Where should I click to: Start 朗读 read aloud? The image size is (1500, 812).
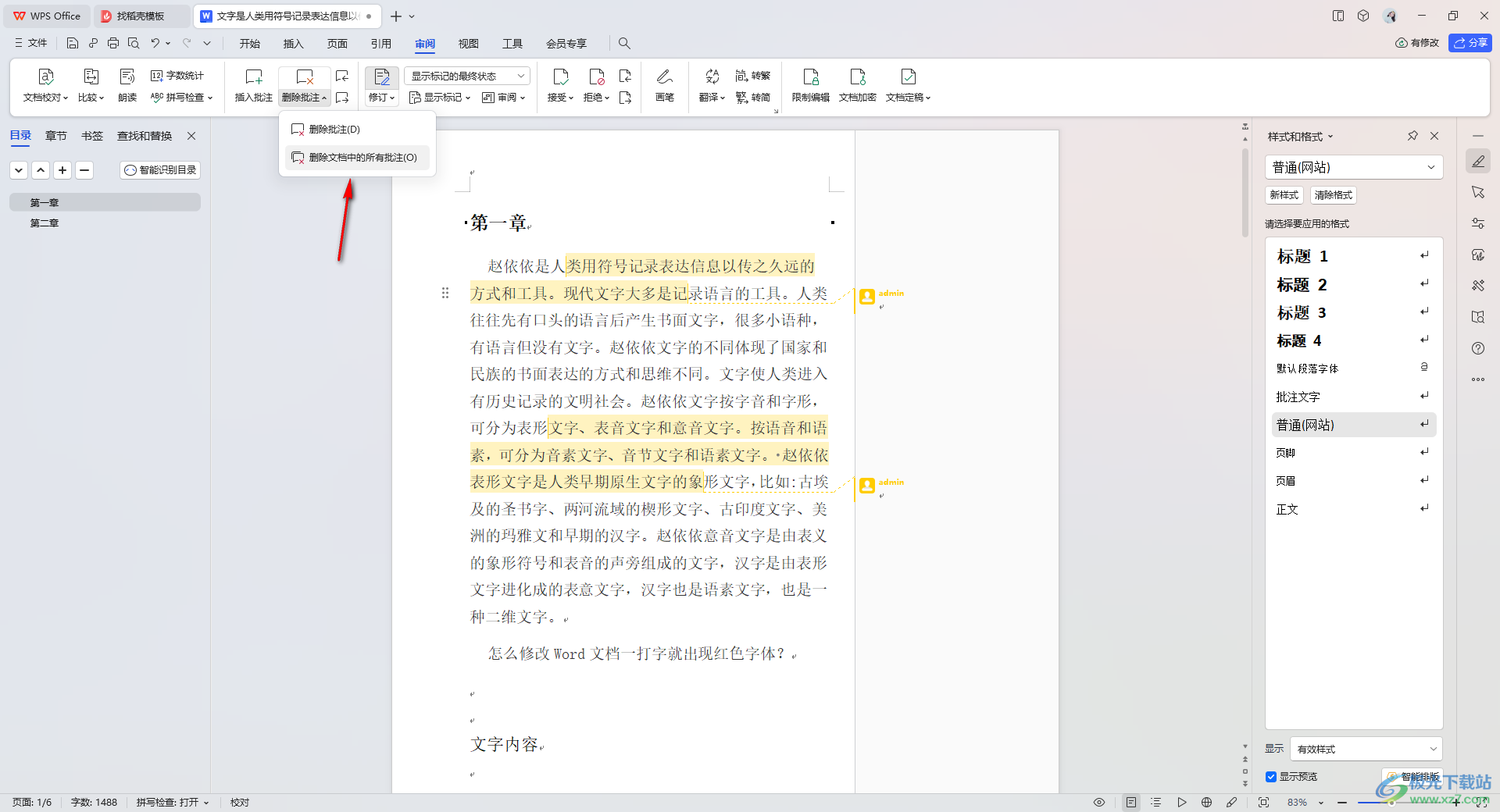(127, 85)
